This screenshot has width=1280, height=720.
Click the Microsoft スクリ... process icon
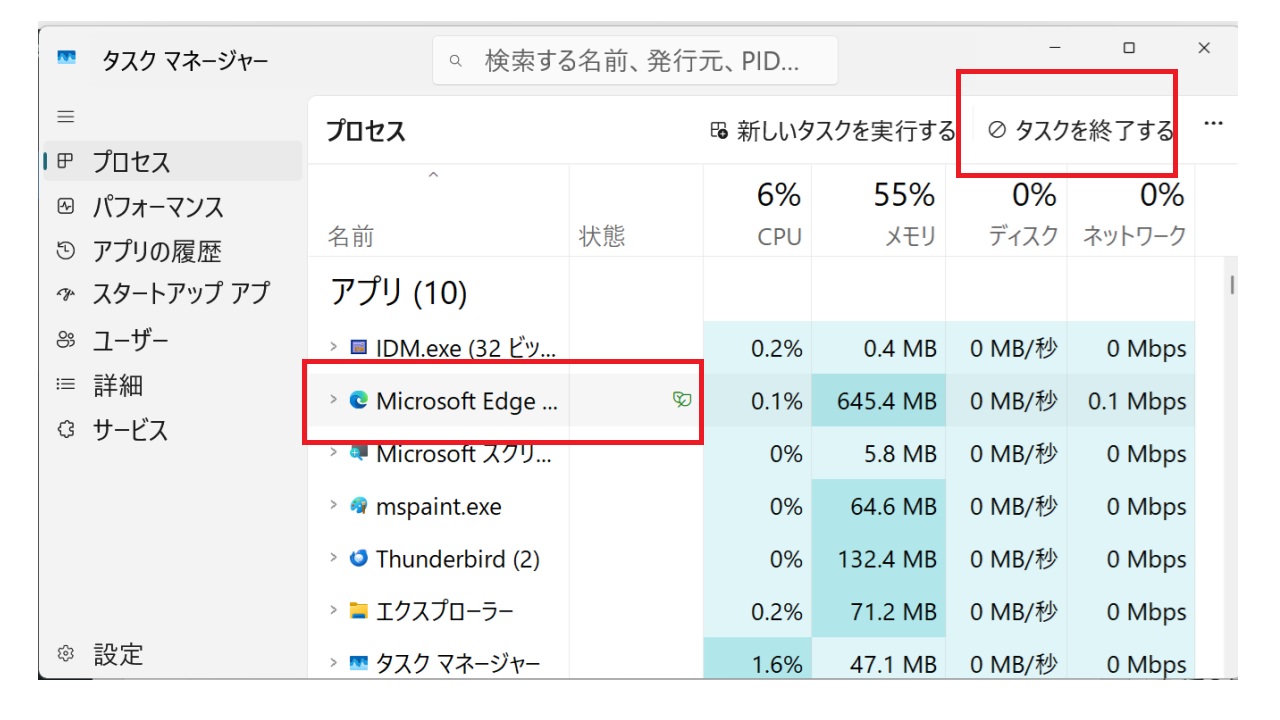[359, 453]
